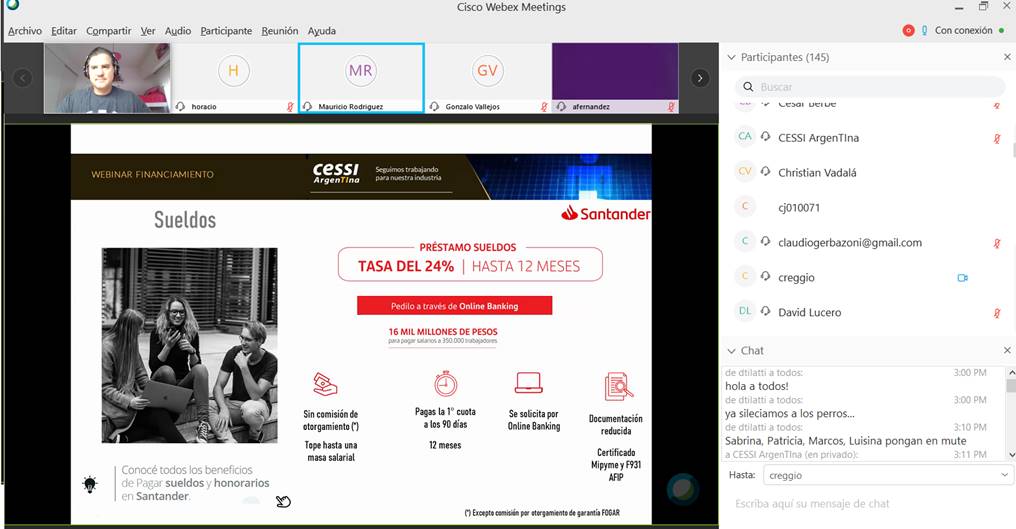Open the Reunión menu
The width and height of the screenshot is (1016, 529).
pos(280,30)
